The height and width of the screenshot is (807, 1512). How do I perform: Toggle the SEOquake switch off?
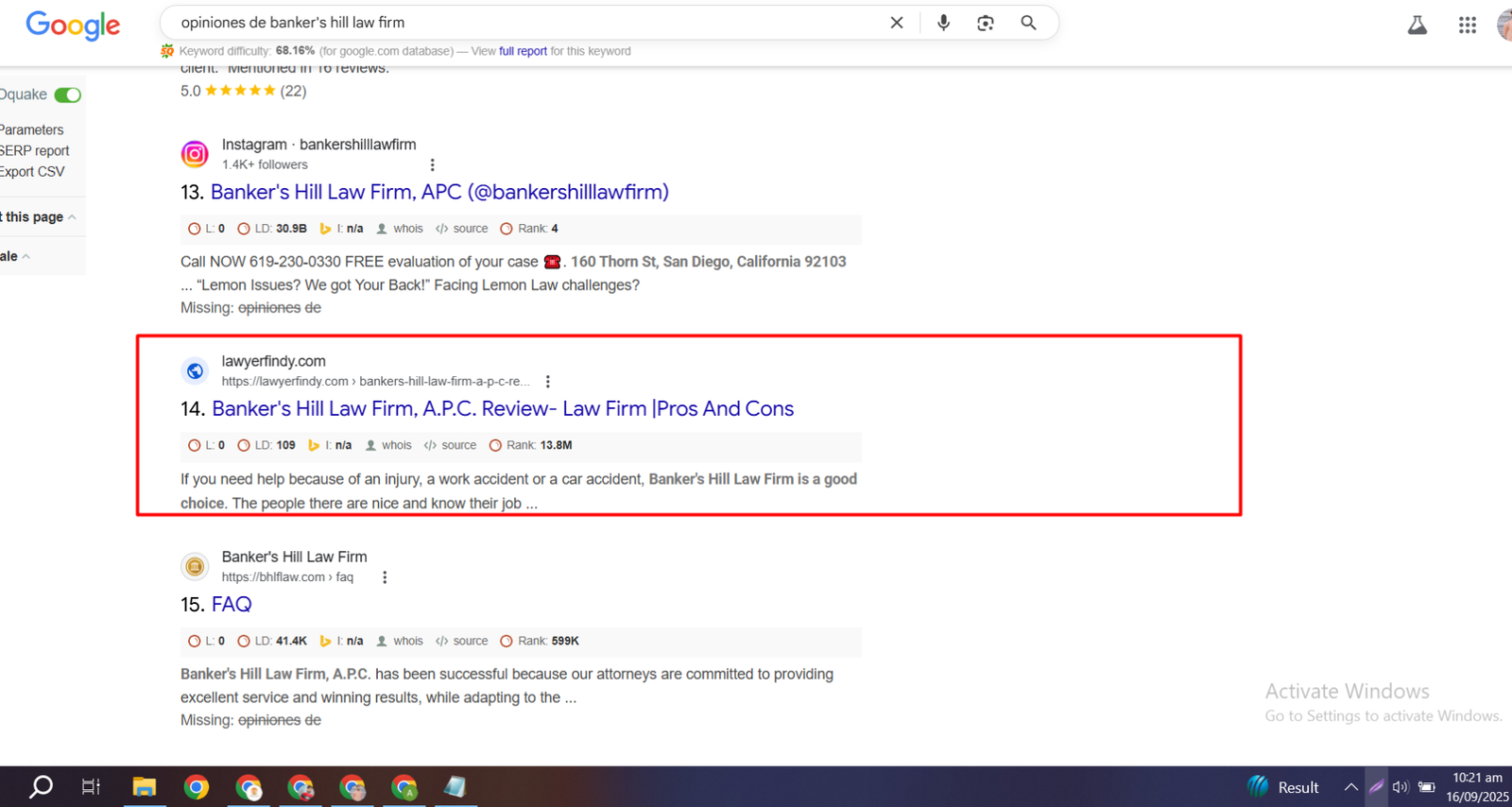(x=67, y=94)
